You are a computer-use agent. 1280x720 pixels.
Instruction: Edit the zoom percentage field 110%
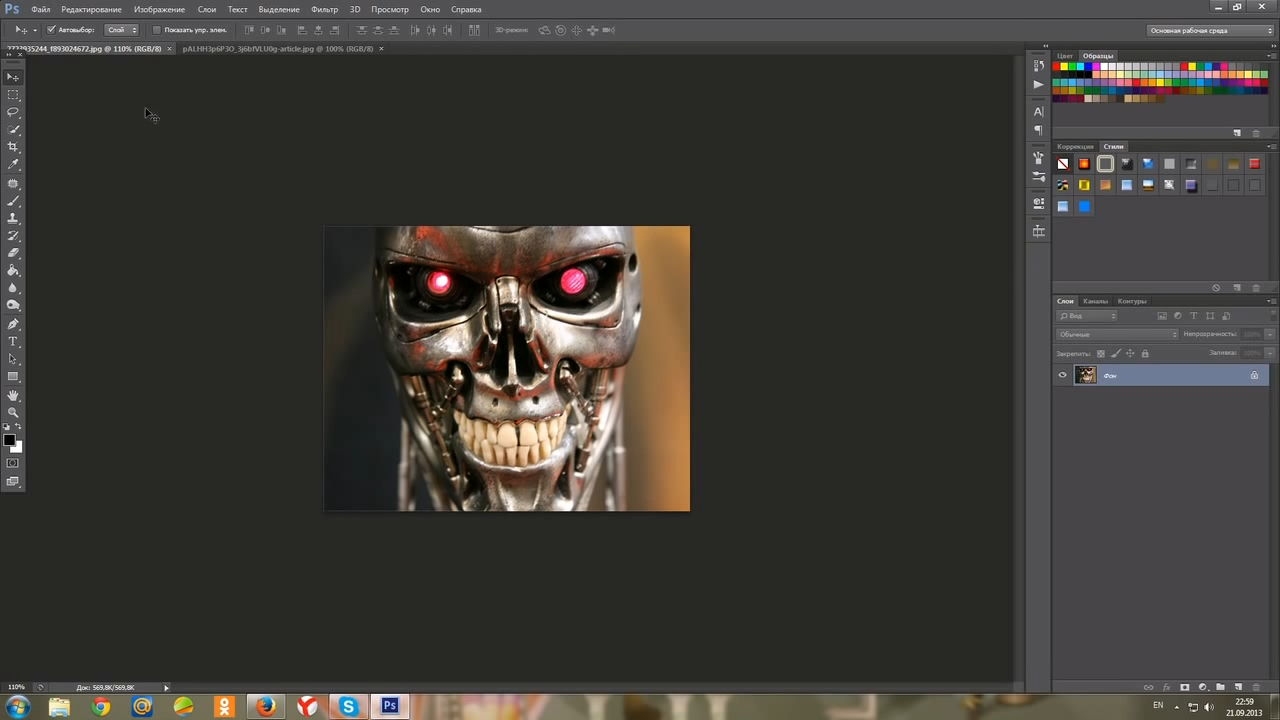(x=17, y=688)
